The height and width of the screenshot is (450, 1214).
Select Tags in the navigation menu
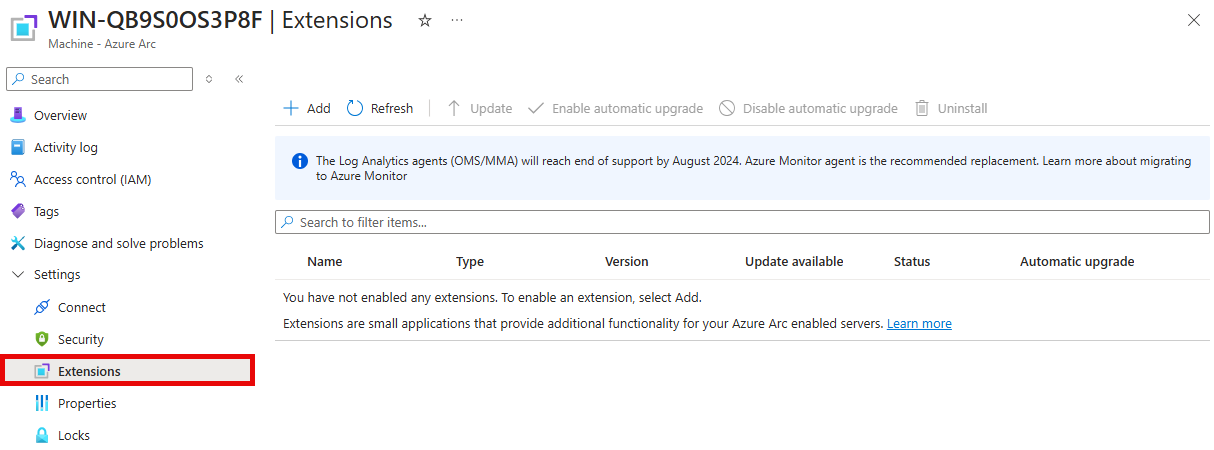(46, 211)
